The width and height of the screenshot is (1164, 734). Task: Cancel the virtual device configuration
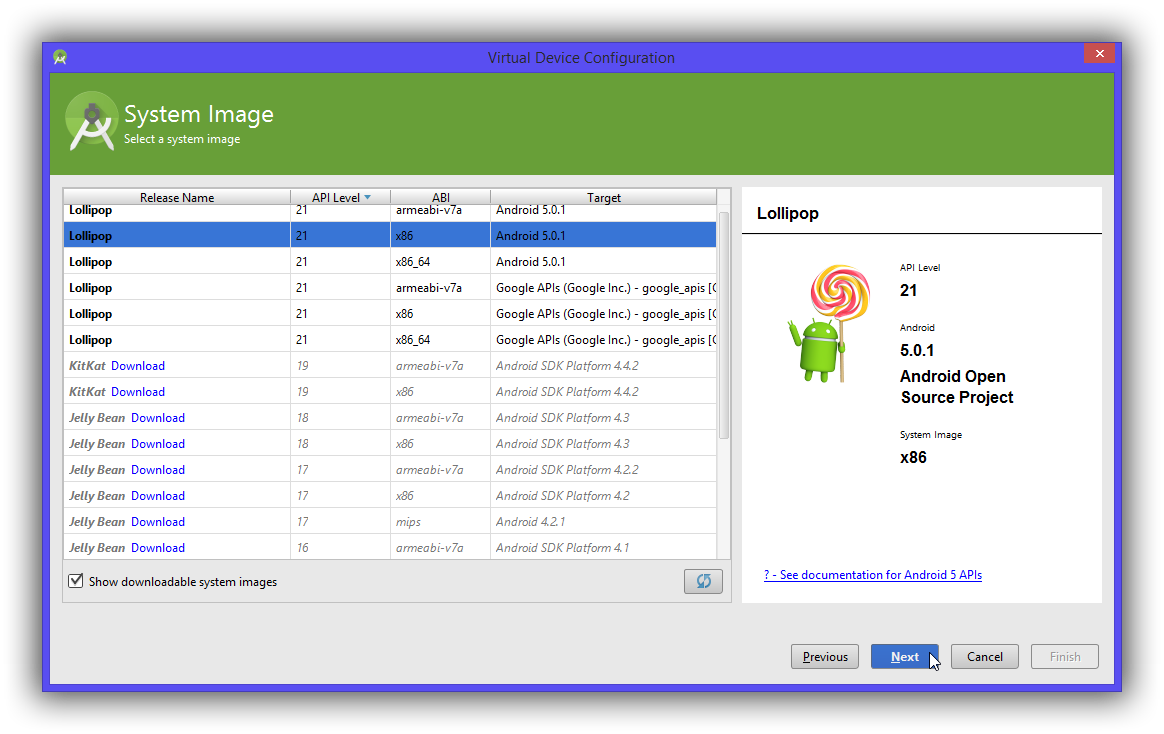coord(984,657)
